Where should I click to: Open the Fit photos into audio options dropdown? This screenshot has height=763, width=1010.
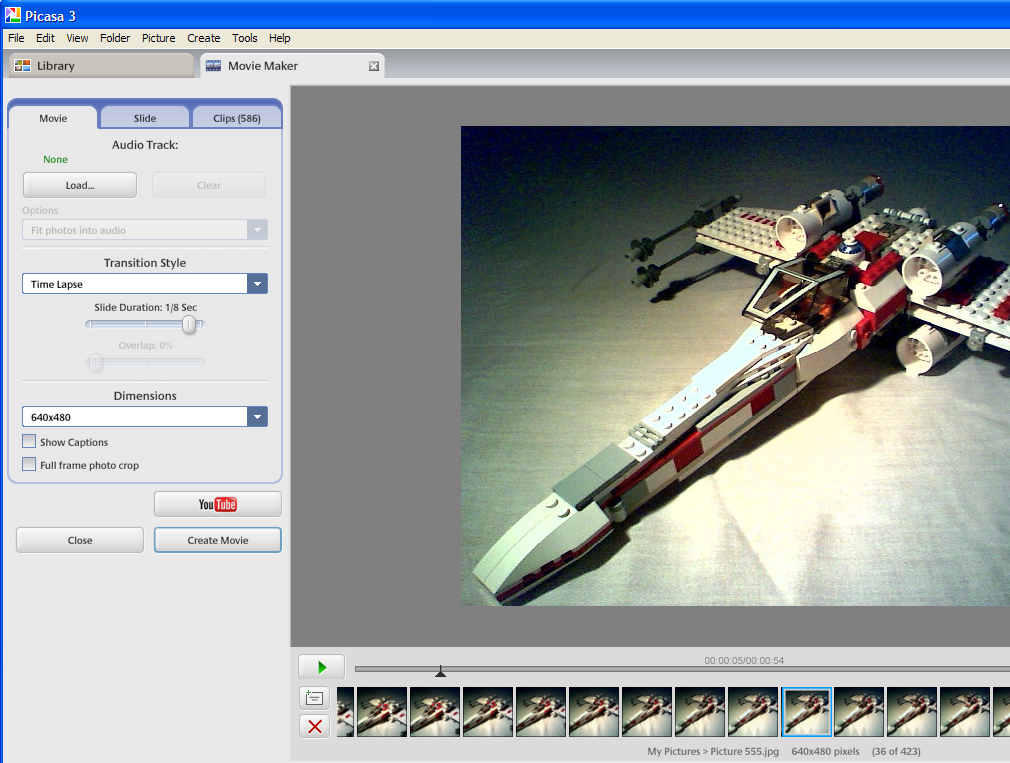pyautogui.click(x=257, y=229)
